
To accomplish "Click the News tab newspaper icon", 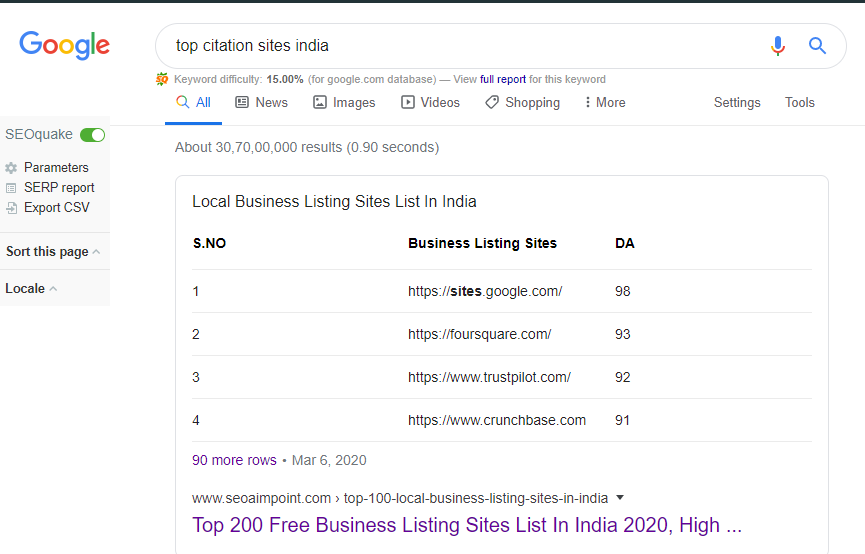I will tap(242, 102).
